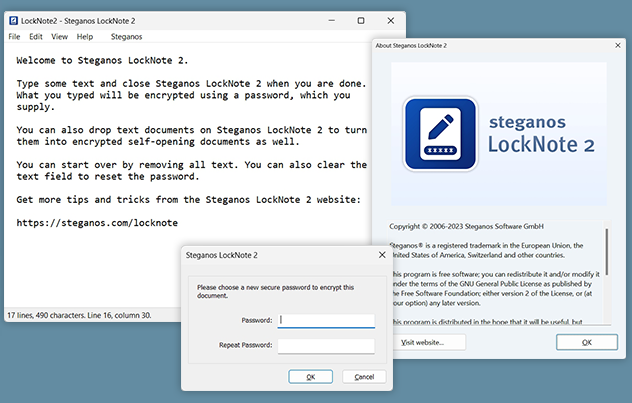Screen dimensions: 632x403
Task: Open the File menu
Action: (14, 37)
